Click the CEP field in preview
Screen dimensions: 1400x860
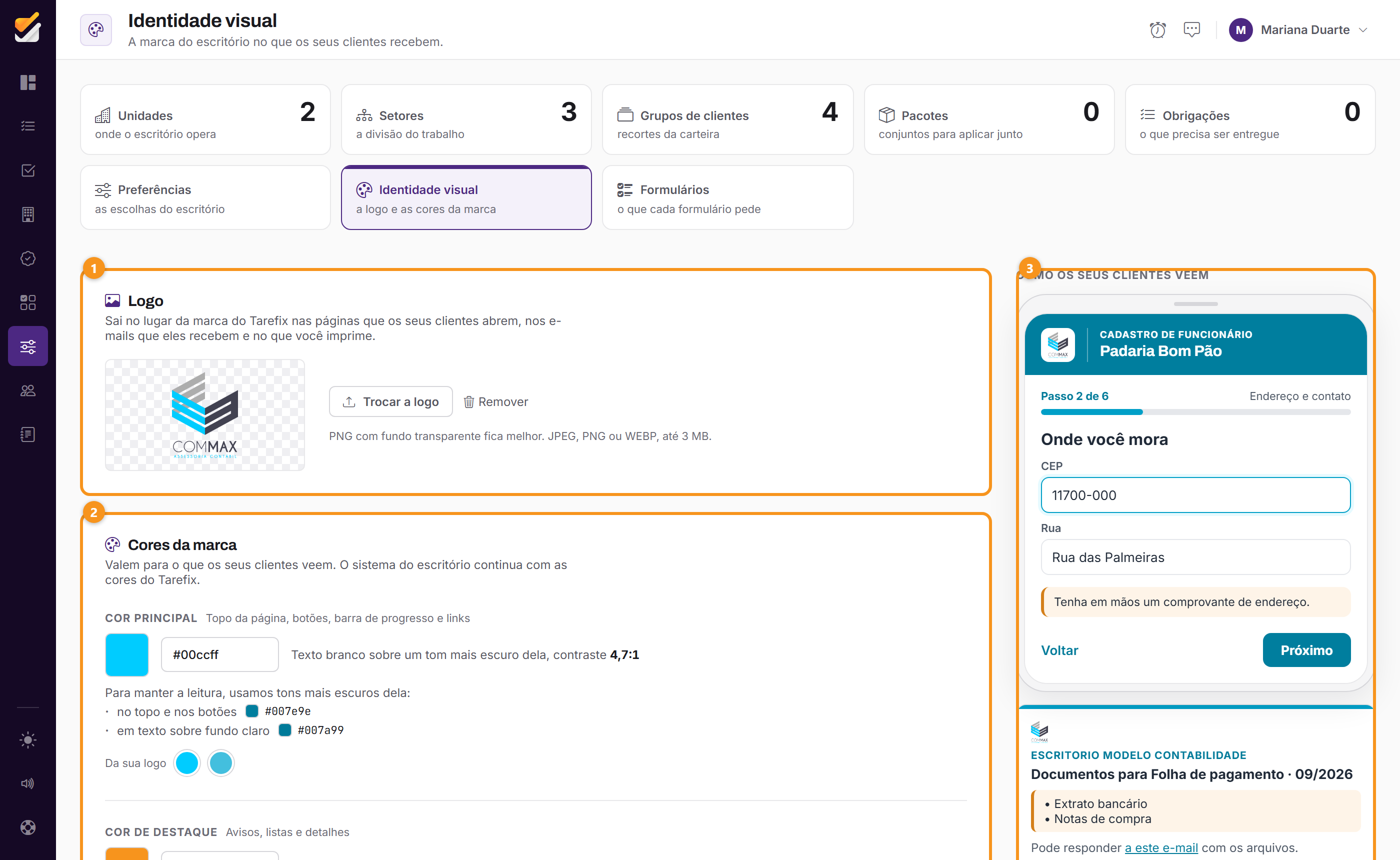coord(1195,495)
